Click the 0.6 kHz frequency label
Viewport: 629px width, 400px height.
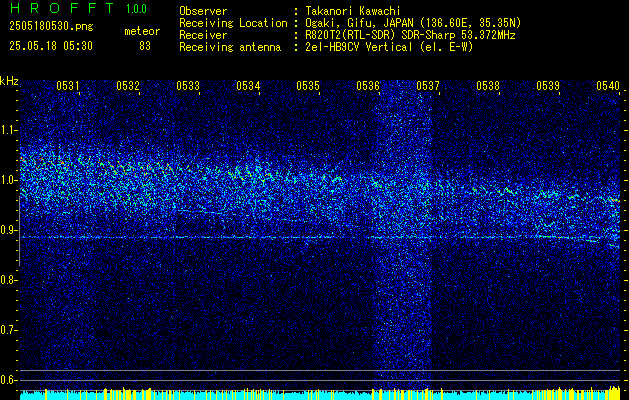tap(9, 380)
